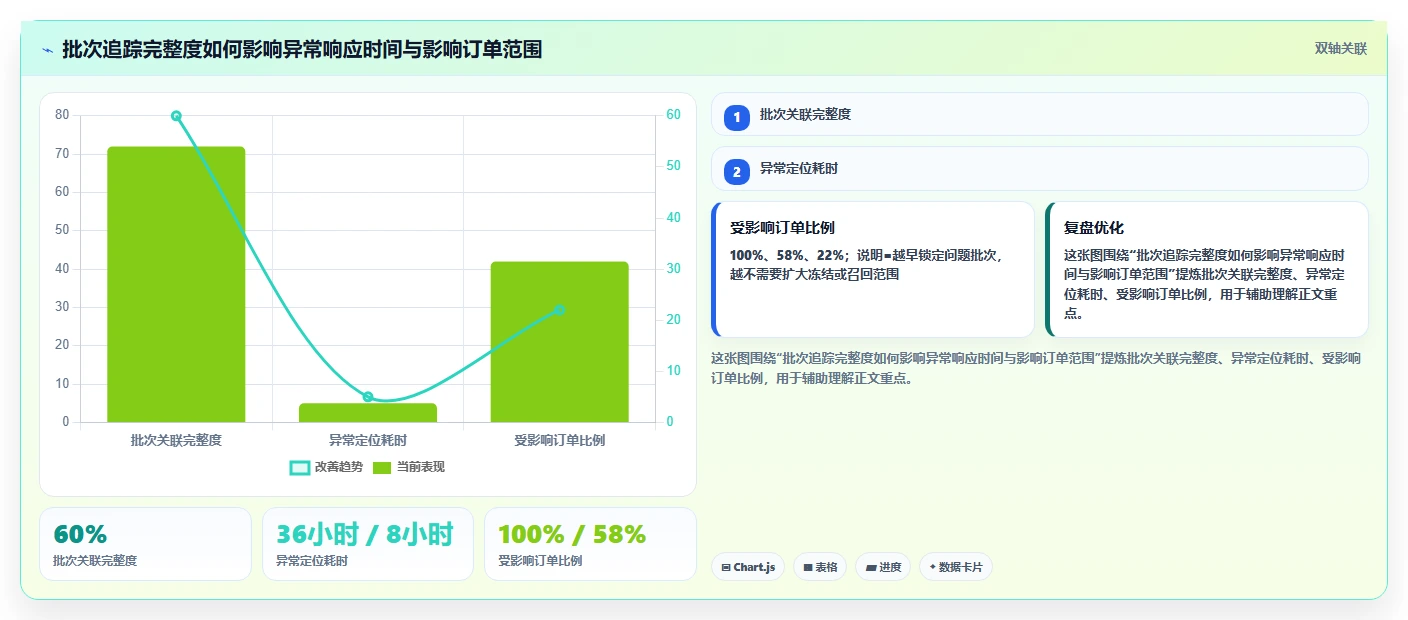Click the x-axis label 受影响订单比例
Viewport: 1408px width, 620px height.
click(x=559, y=440)
